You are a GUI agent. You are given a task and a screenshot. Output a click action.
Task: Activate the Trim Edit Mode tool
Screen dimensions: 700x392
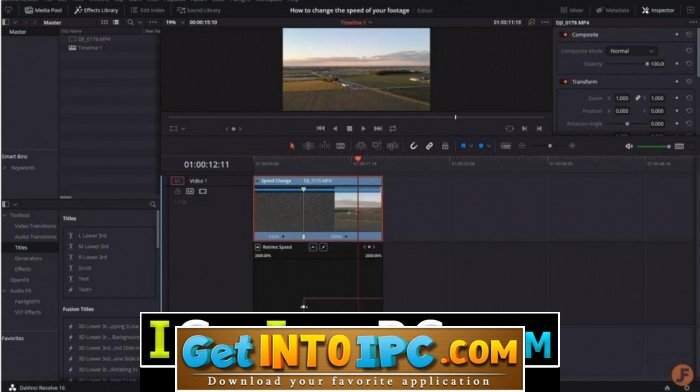point(308,146)
